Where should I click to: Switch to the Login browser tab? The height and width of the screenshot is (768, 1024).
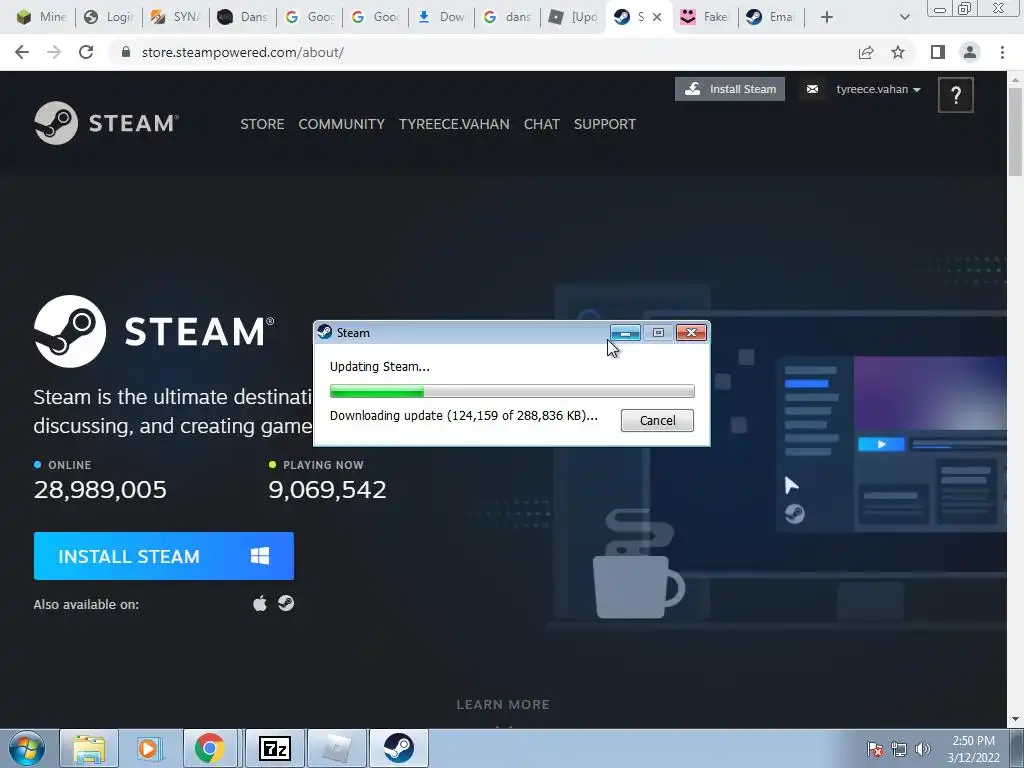coord(108,18)
